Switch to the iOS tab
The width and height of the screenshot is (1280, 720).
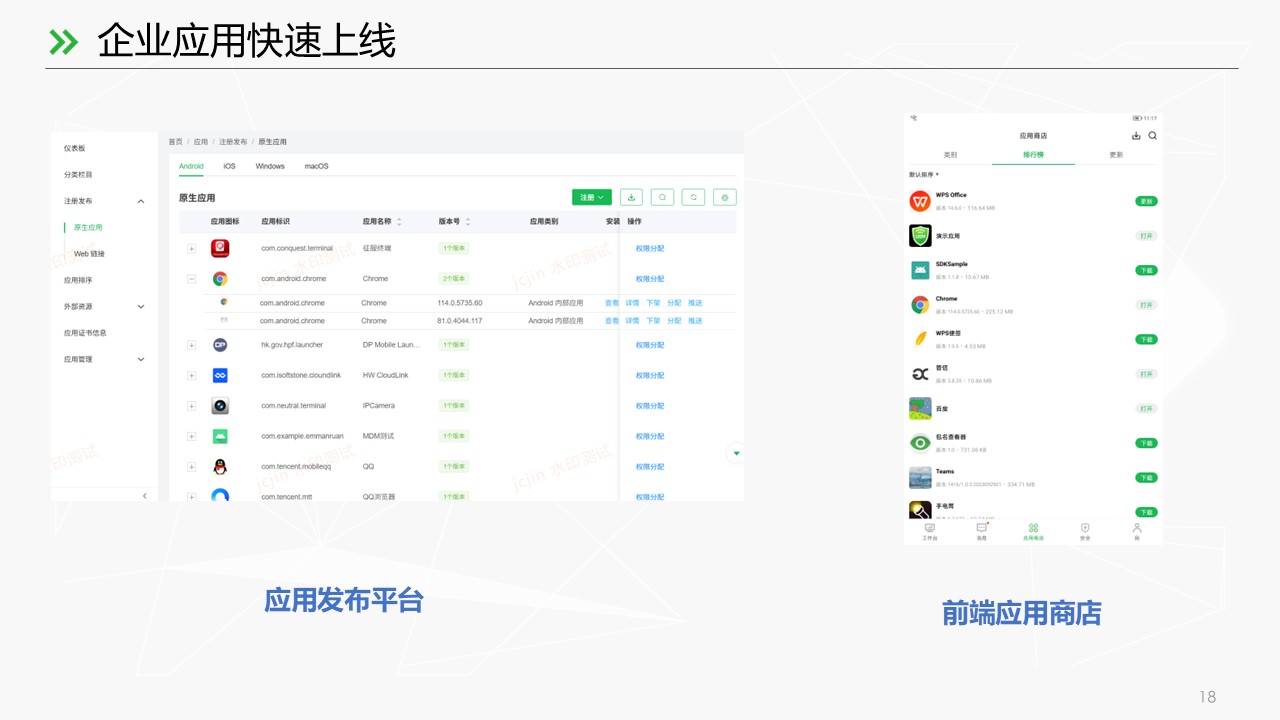point(229,166)
